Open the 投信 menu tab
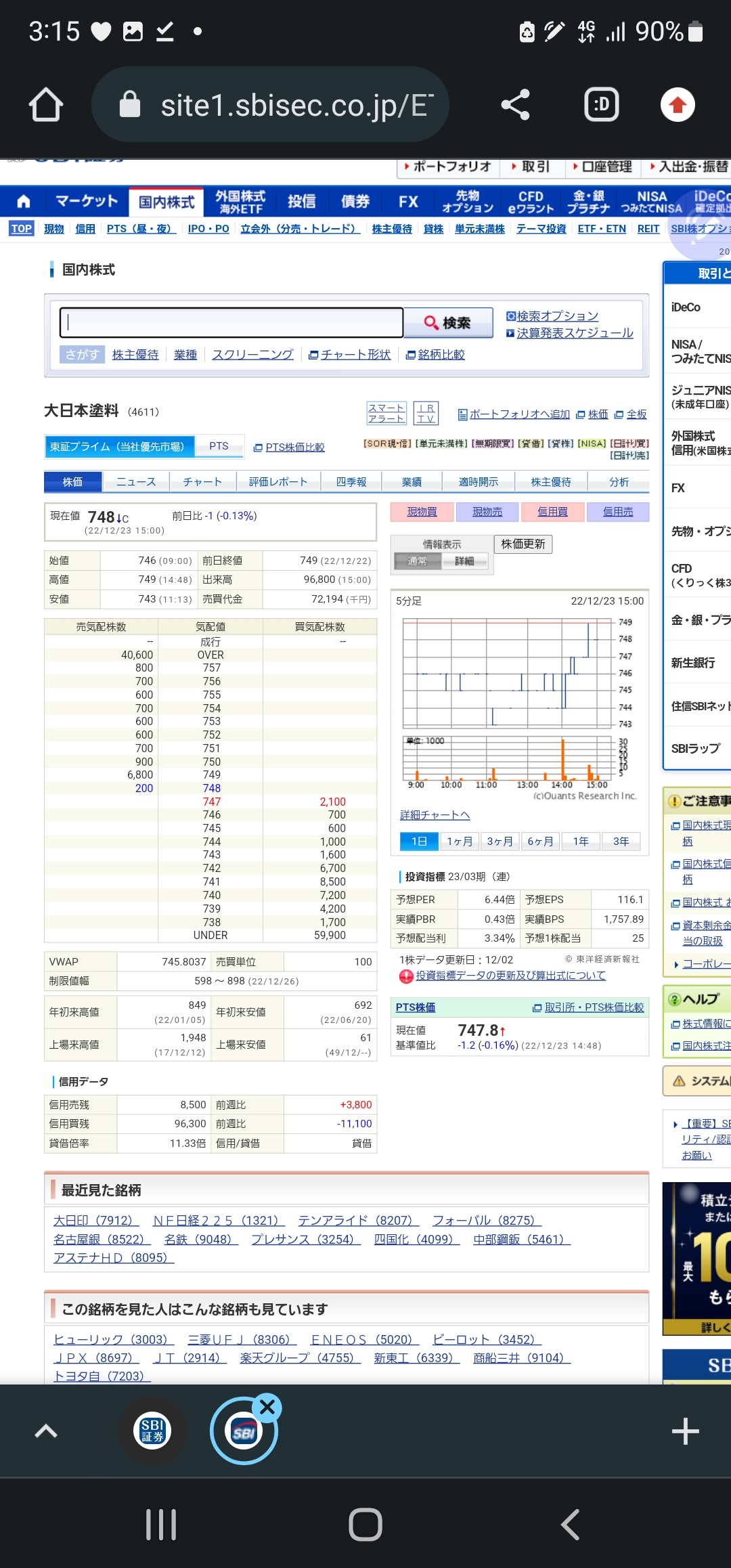 [301, 201]
